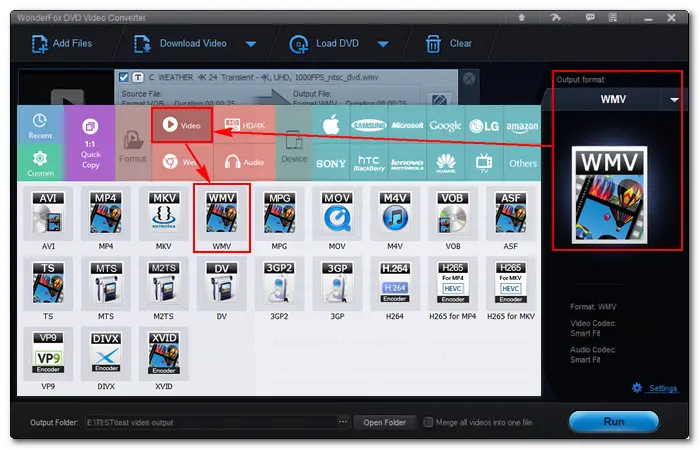Pick the DIVX encoder format
This screenshot has height=450, width=700.
(x=106, y=353)
